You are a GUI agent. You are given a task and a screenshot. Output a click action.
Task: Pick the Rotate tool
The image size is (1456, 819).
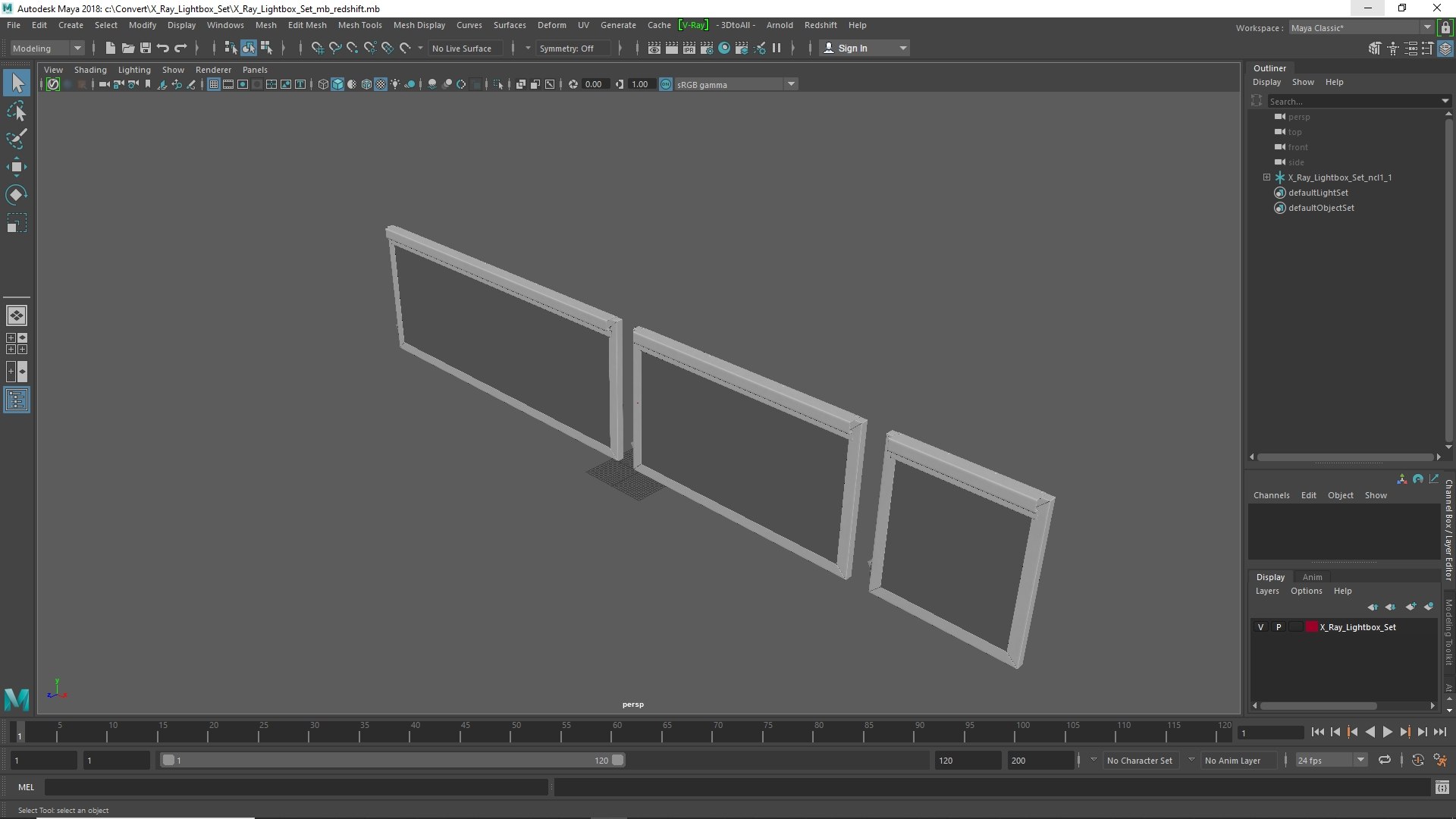click(x=17, y=195)
